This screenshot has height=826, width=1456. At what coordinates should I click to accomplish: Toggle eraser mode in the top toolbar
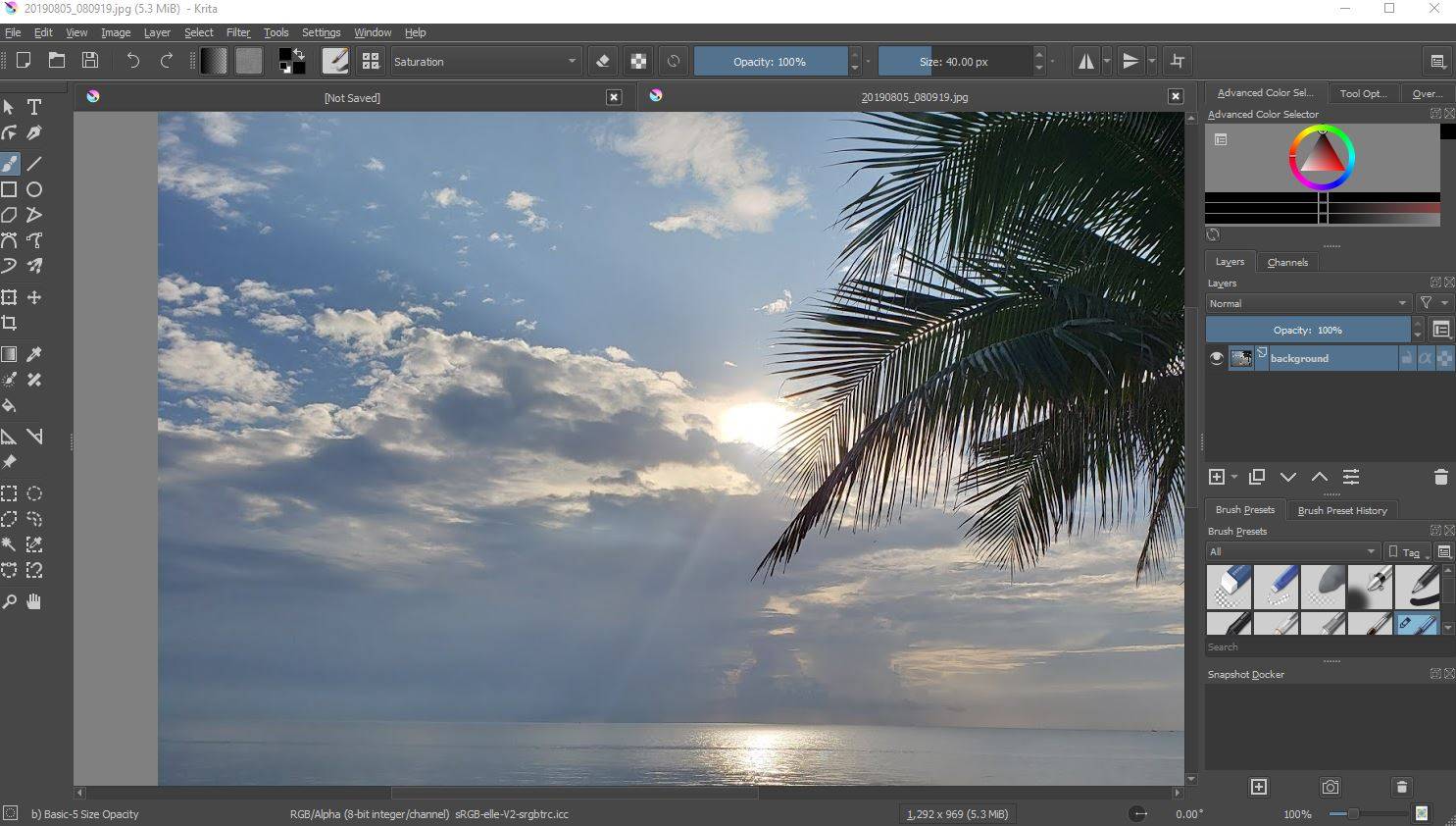tap(602, 61)
